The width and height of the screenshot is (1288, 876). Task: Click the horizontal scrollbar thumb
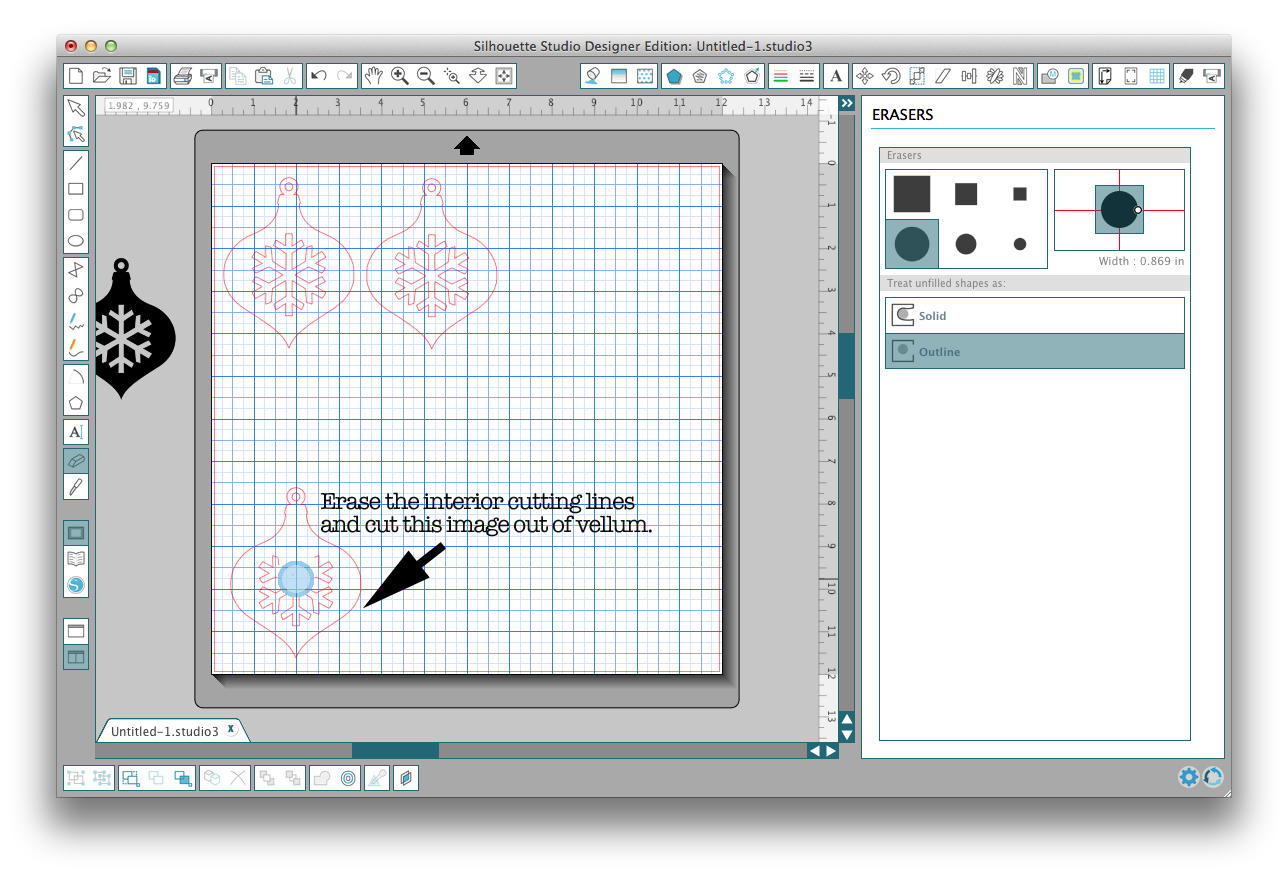point(395,750)
